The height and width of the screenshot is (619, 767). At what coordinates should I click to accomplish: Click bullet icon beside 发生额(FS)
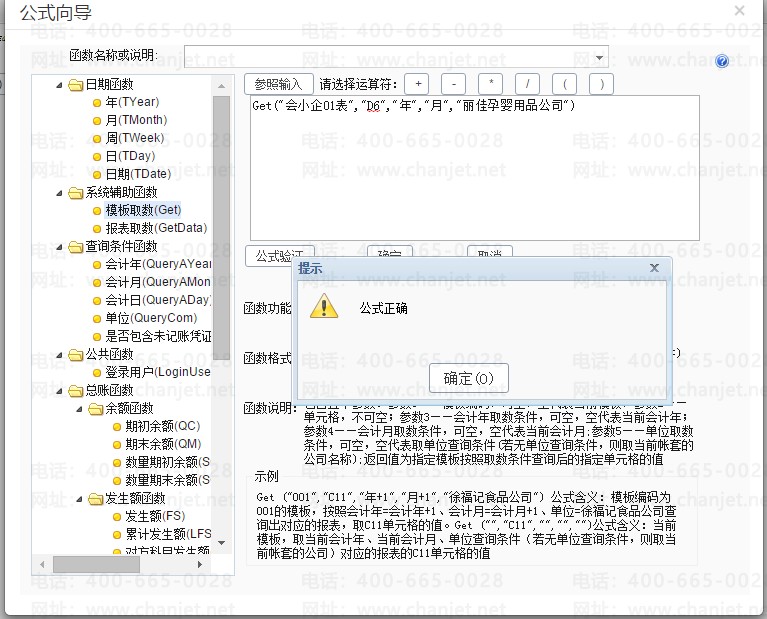tap(117, 517)
